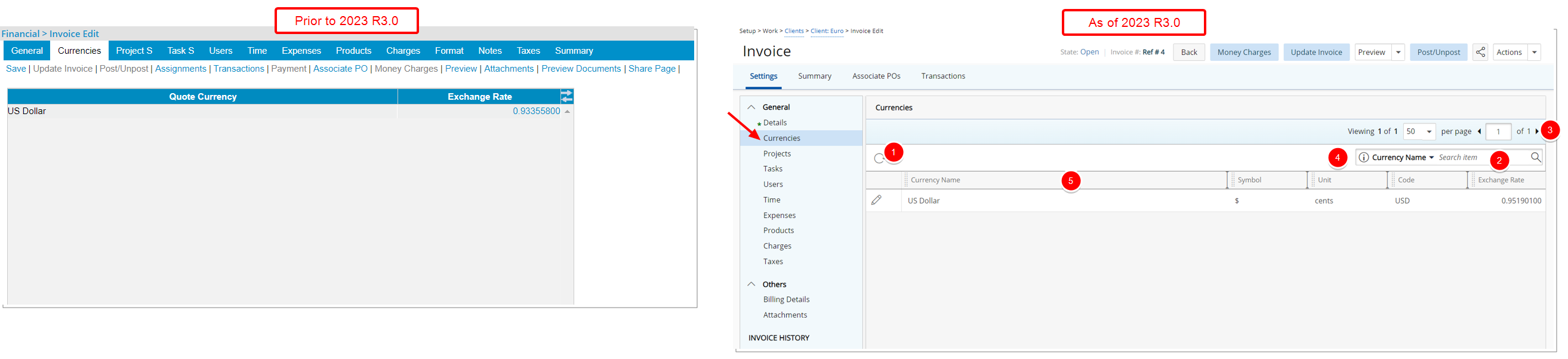This screenshot has width=1568, height=359.
Task: Switch to the Project S tab
Action: [x=134, y=51]
